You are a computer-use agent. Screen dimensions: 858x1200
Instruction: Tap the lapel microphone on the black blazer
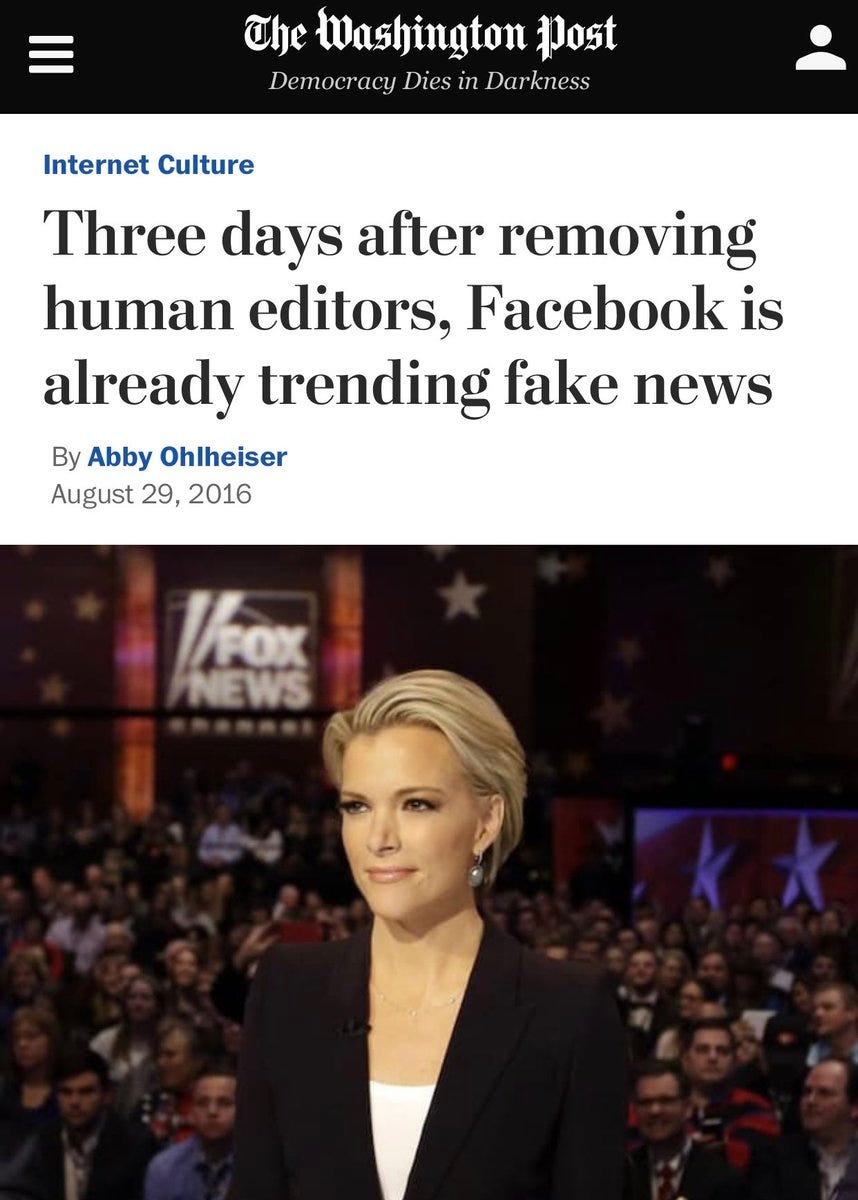353,1026
